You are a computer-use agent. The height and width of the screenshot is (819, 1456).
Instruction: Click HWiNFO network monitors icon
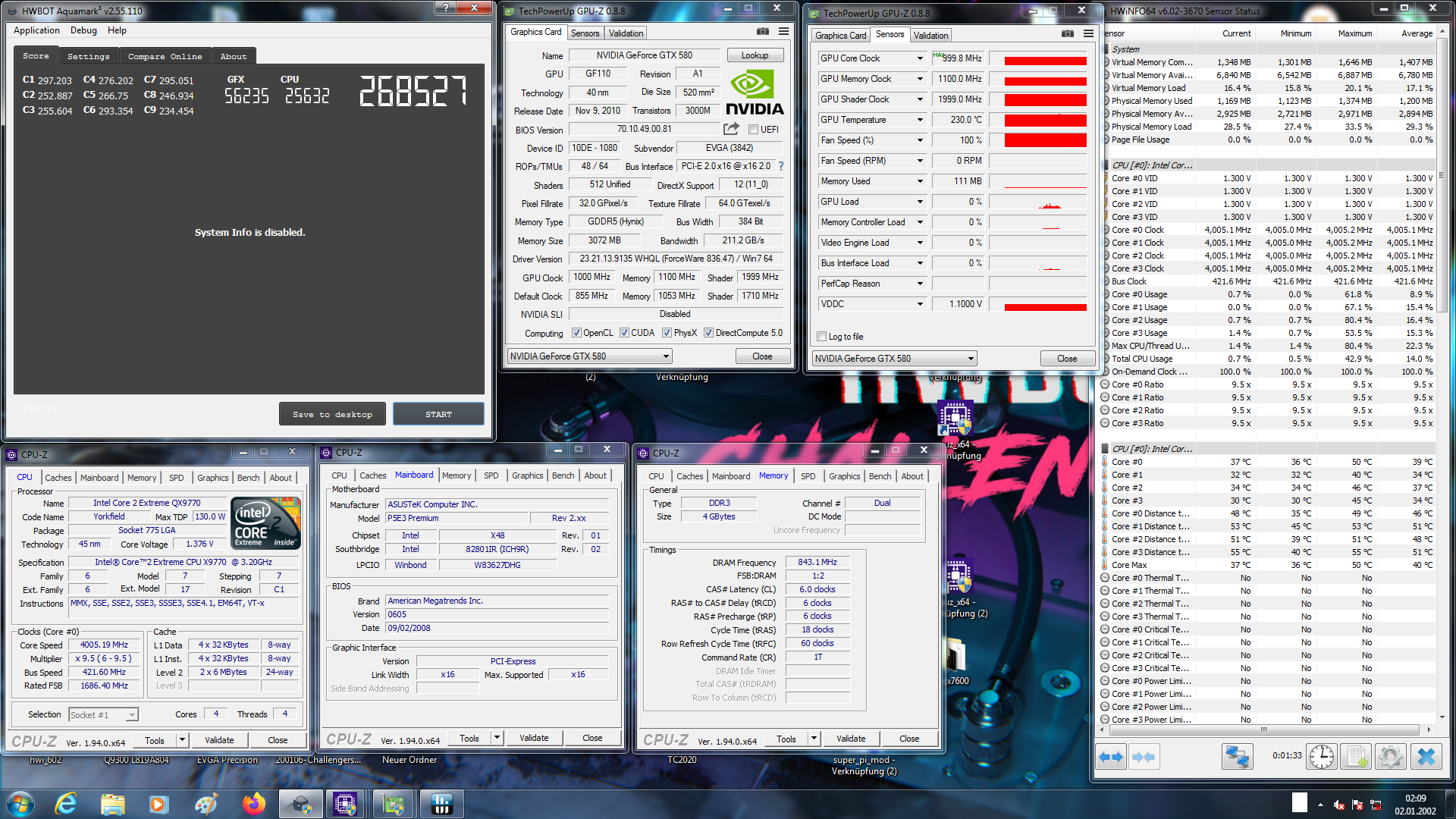(x=1238, y=757)
